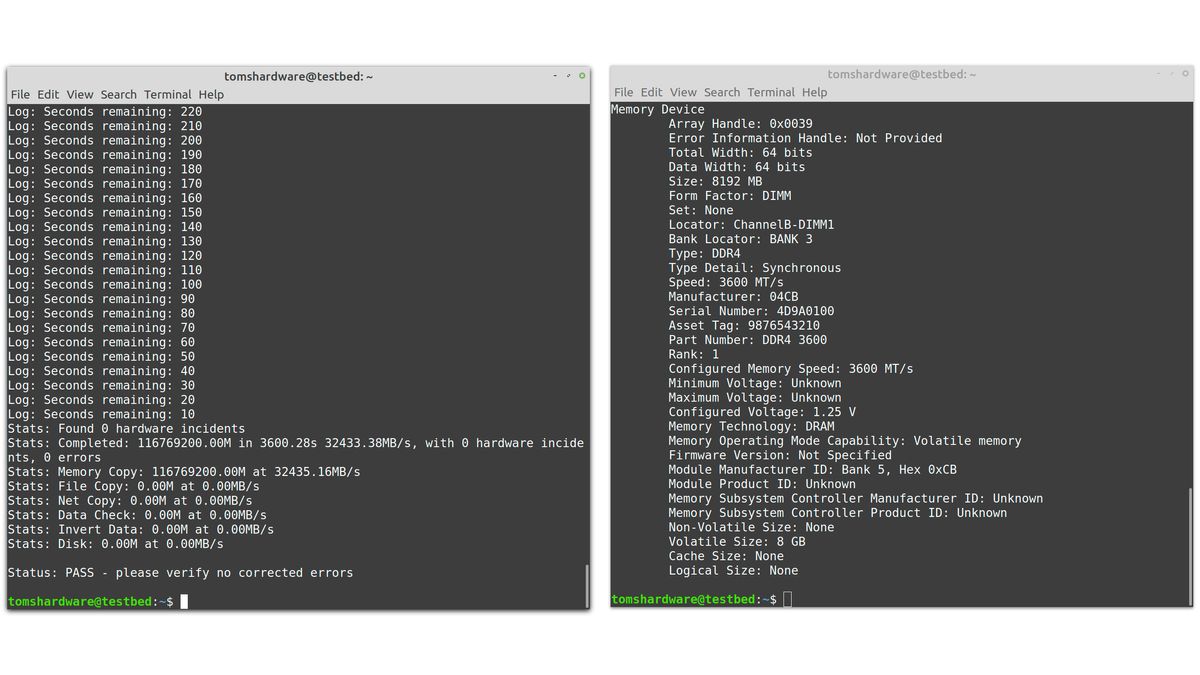The image size is (1200, 675).
Task: Click 'Stats: Found 0 hardware incidents' line
Action: click(x=126, y=429)
